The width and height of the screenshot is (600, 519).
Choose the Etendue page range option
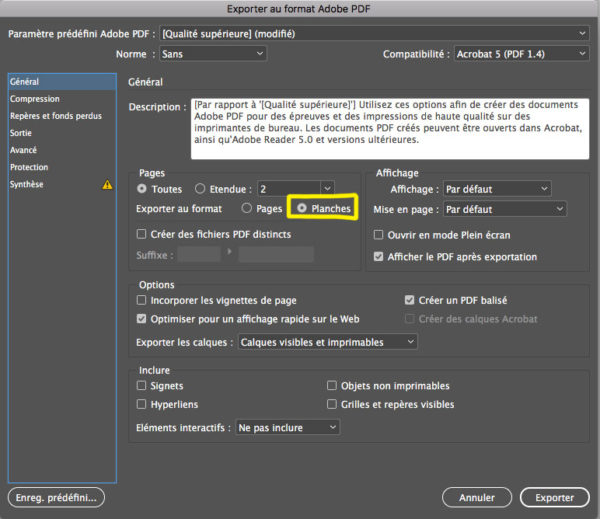[x=201, y=188]
